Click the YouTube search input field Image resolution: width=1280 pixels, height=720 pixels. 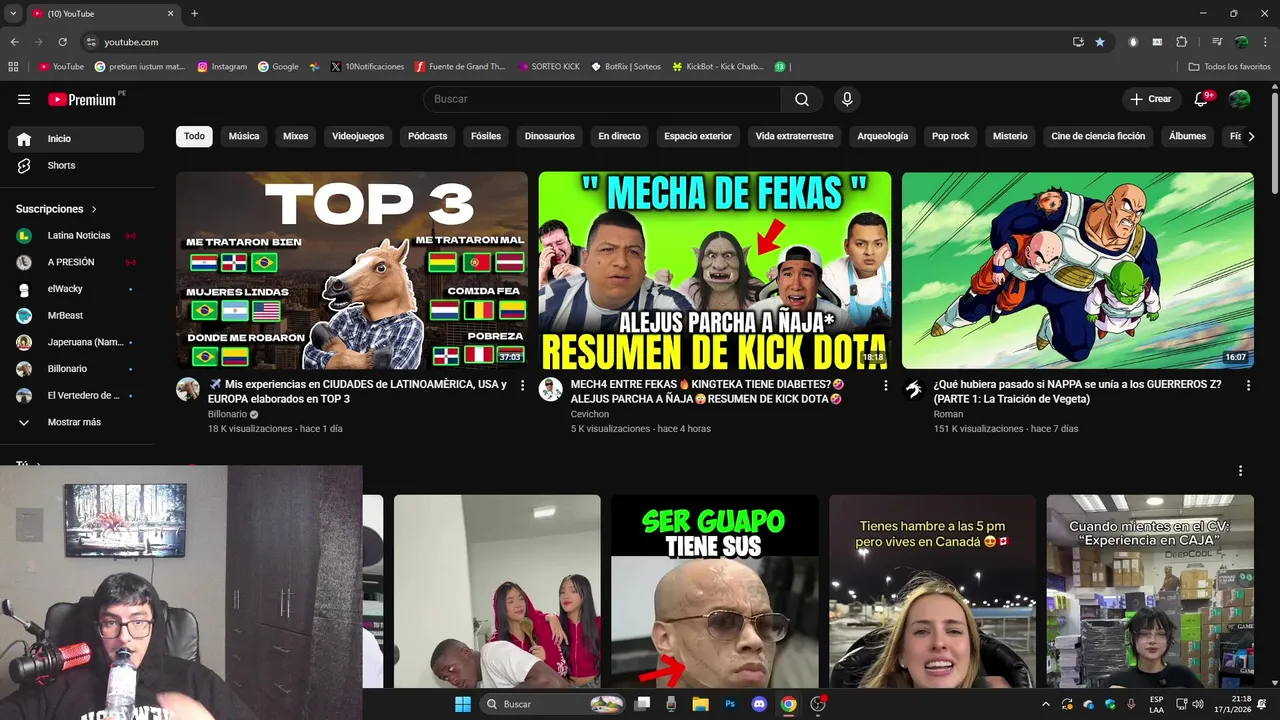pos(602,99)
